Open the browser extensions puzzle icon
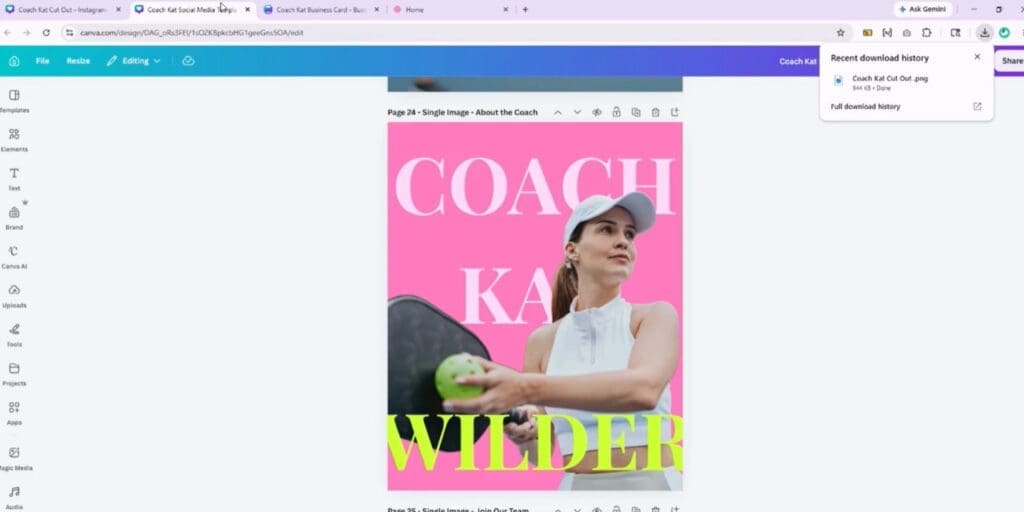1024x512 pixels. tap(926, 33)
